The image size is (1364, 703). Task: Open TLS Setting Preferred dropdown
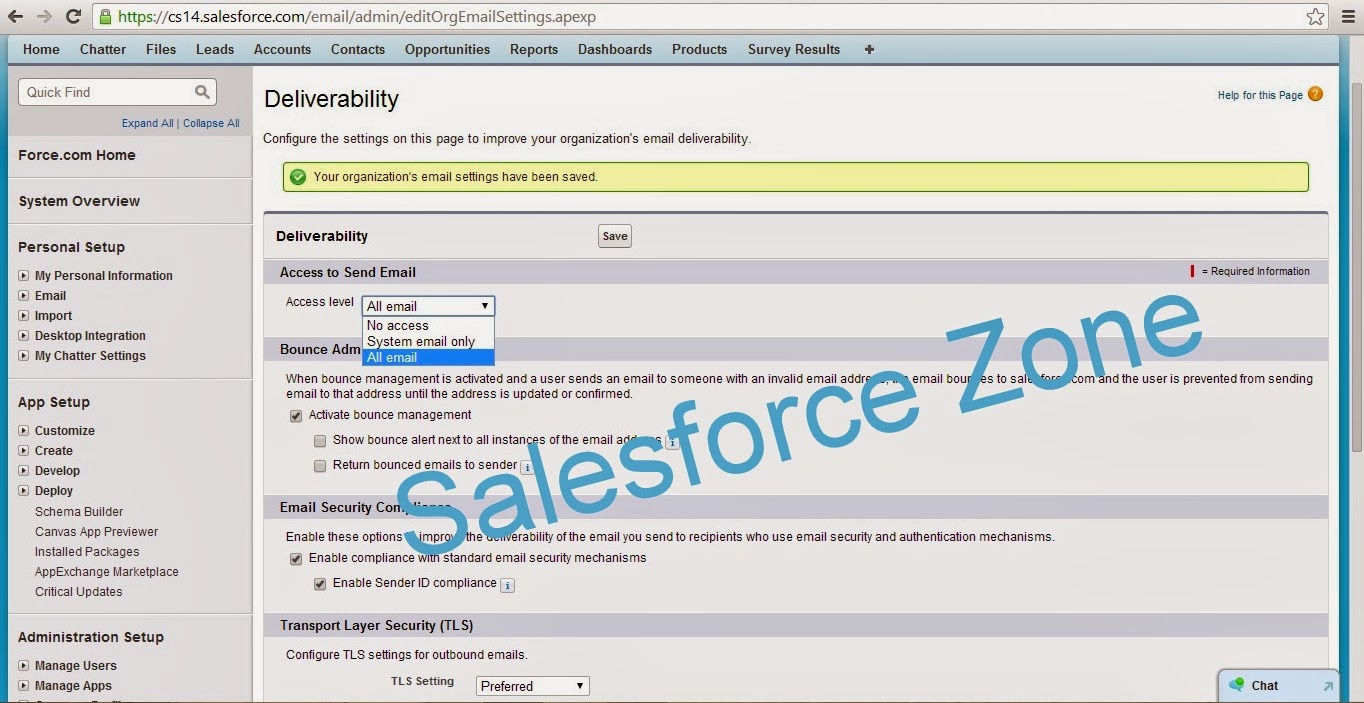[x=532, y=686]
